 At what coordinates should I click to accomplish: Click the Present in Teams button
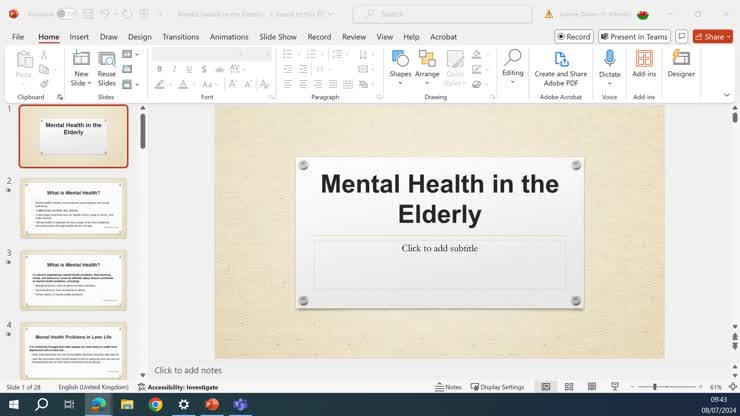point(634,37)
